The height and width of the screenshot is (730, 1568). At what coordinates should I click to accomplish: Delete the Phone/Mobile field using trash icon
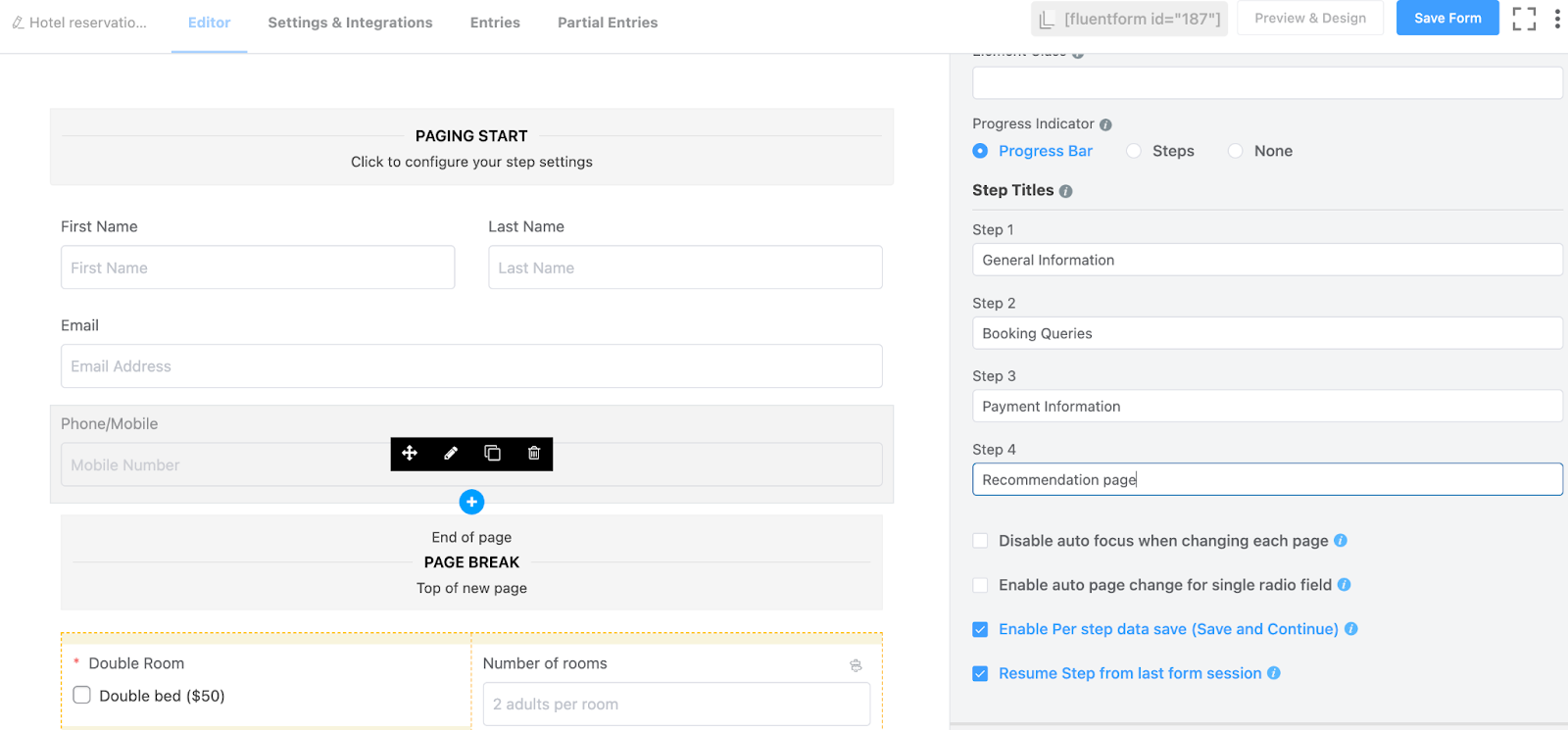pyautogui.click(x=534, y=453)
